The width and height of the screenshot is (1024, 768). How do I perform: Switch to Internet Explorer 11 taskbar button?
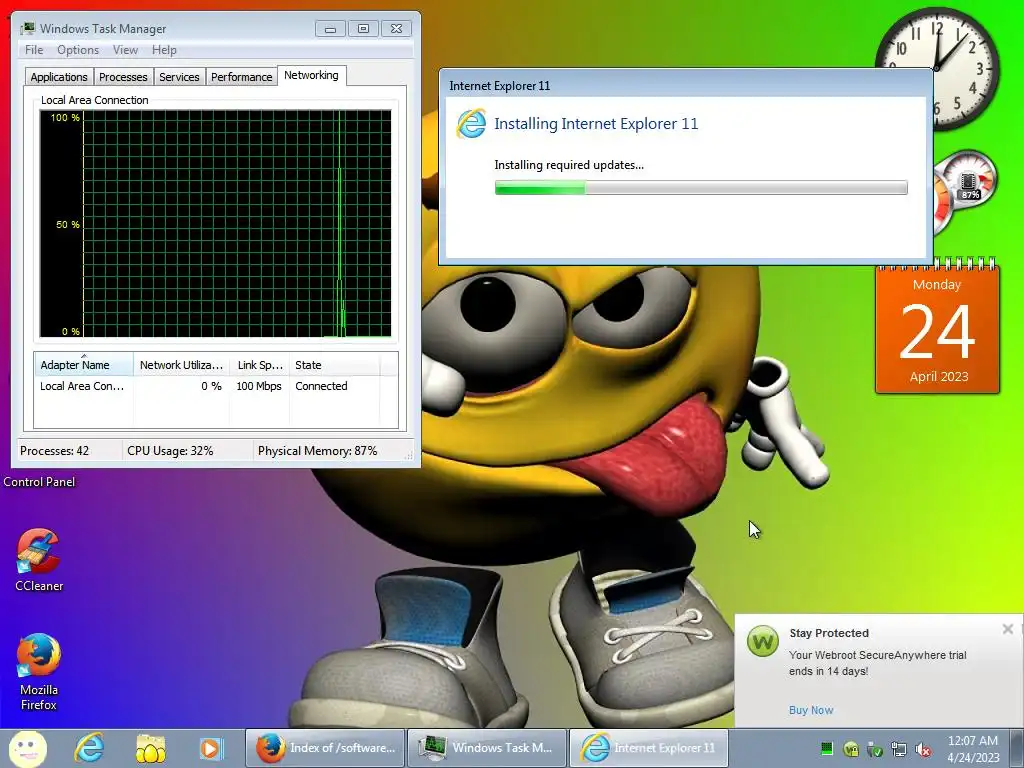tap(649, 748)
